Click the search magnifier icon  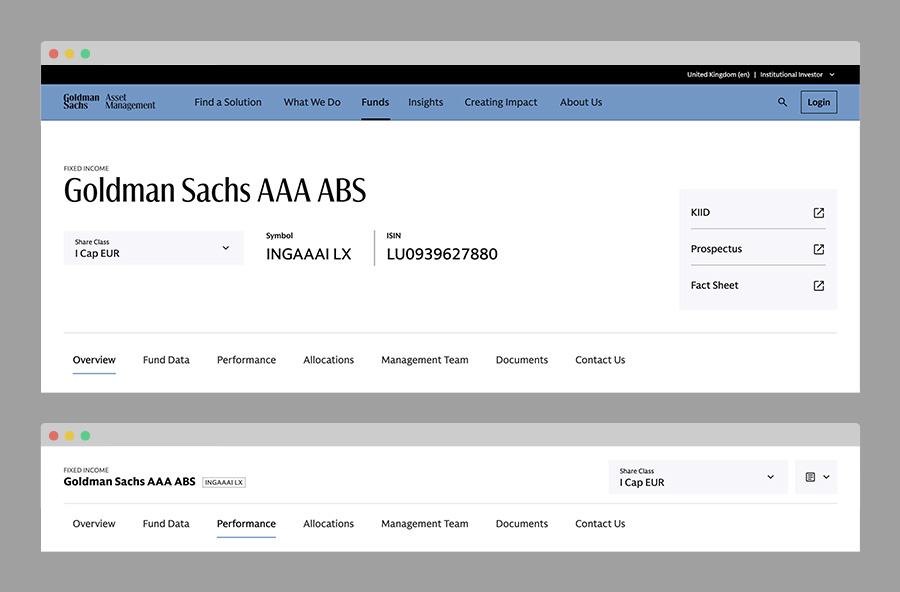pos(782,102)
